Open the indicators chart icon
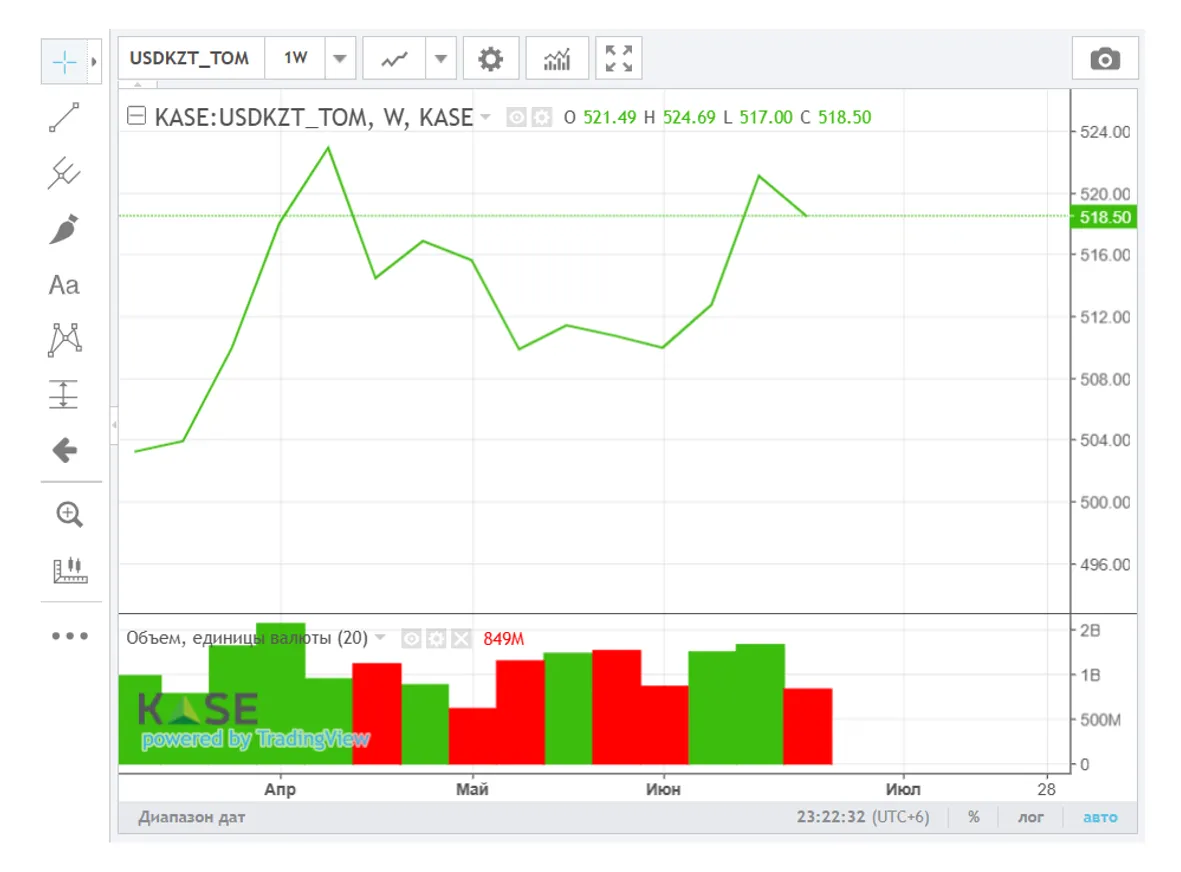This screenshot has height=872, width=1181. pyautogui.click(x=557, y=59)
